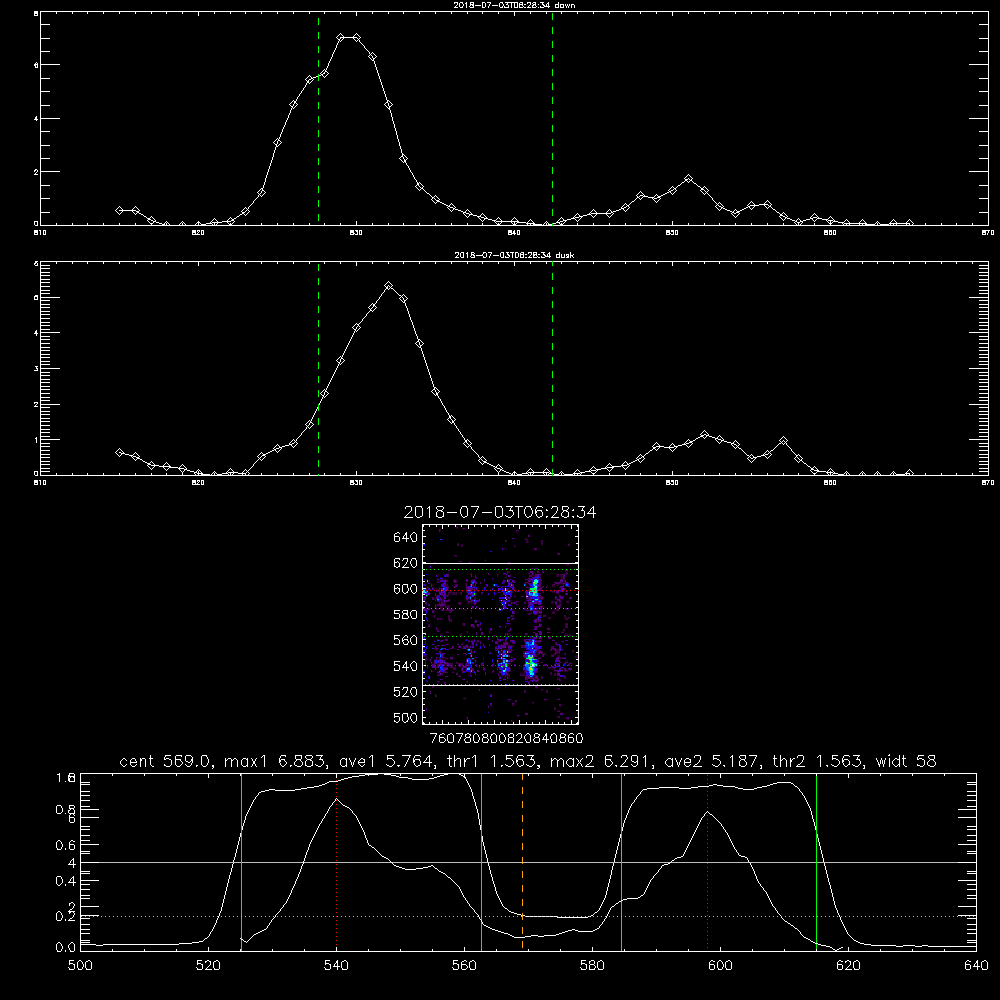The width and height of the screenshot is (1000, 1000).
Task: Click the '760780800820840860' heat map x-axis label
Action: pyautogui.click(x=507, y=739)
